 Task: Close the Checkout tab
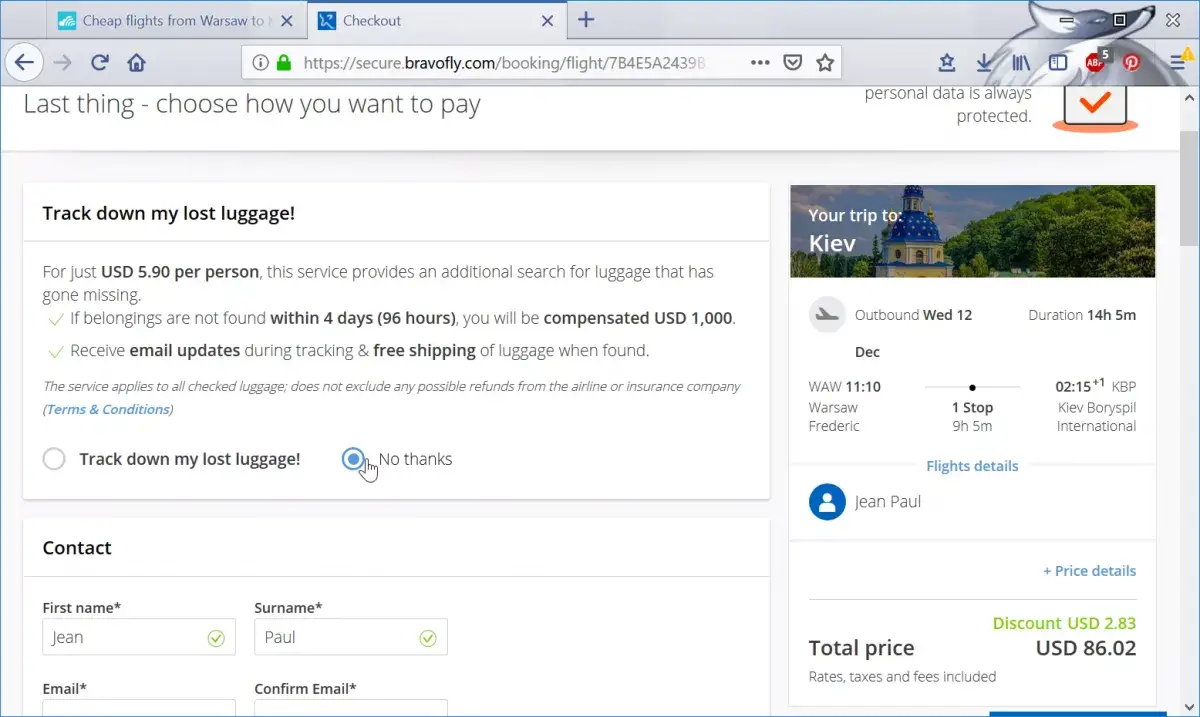tap(548, 20)
